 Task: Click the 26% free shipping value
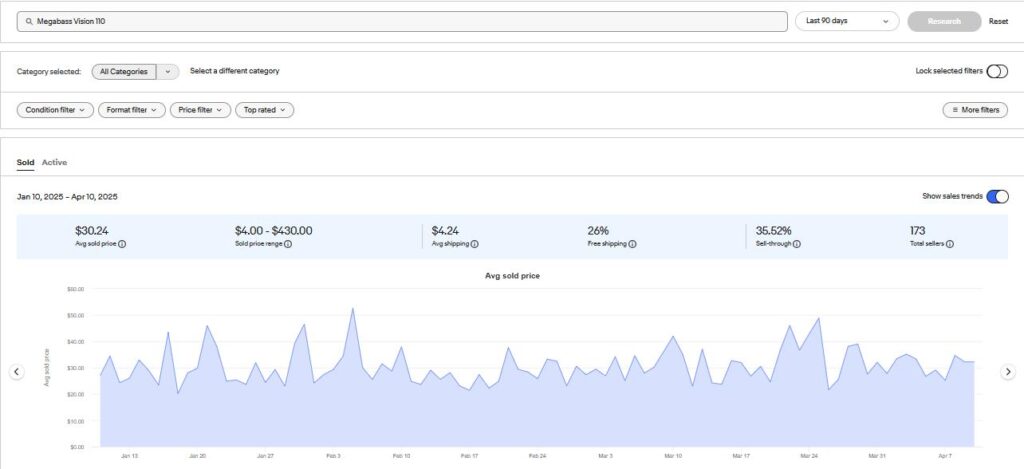point(598,231)
